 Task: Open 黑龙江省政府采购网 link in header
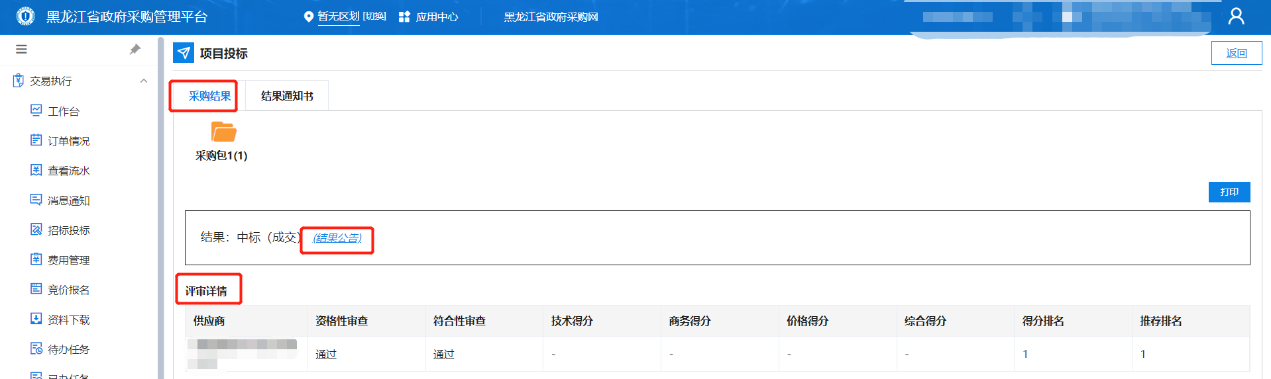coord(551,17)
